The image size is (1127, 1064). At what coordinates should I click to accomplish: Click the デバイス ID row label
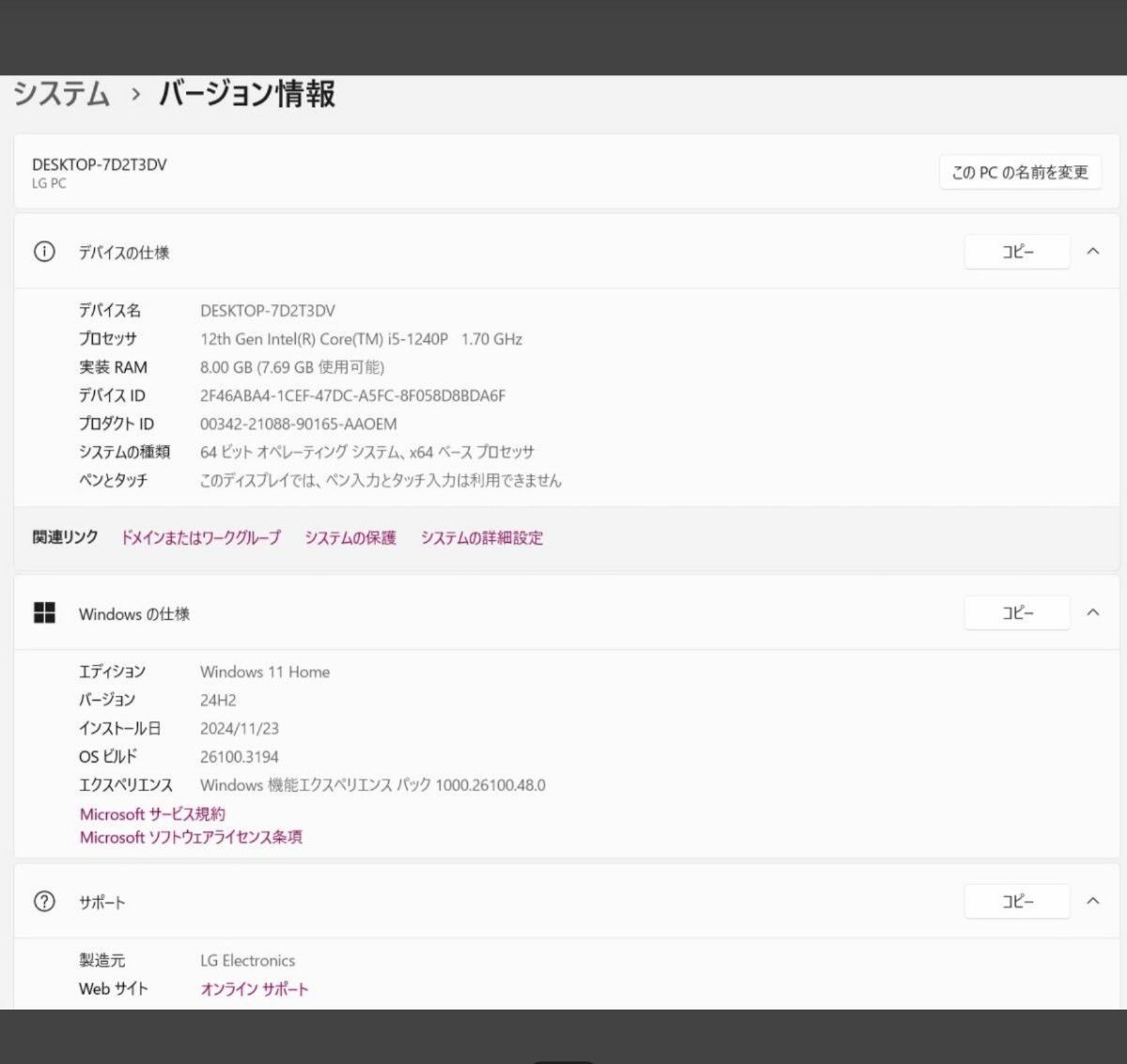(112, 395)
